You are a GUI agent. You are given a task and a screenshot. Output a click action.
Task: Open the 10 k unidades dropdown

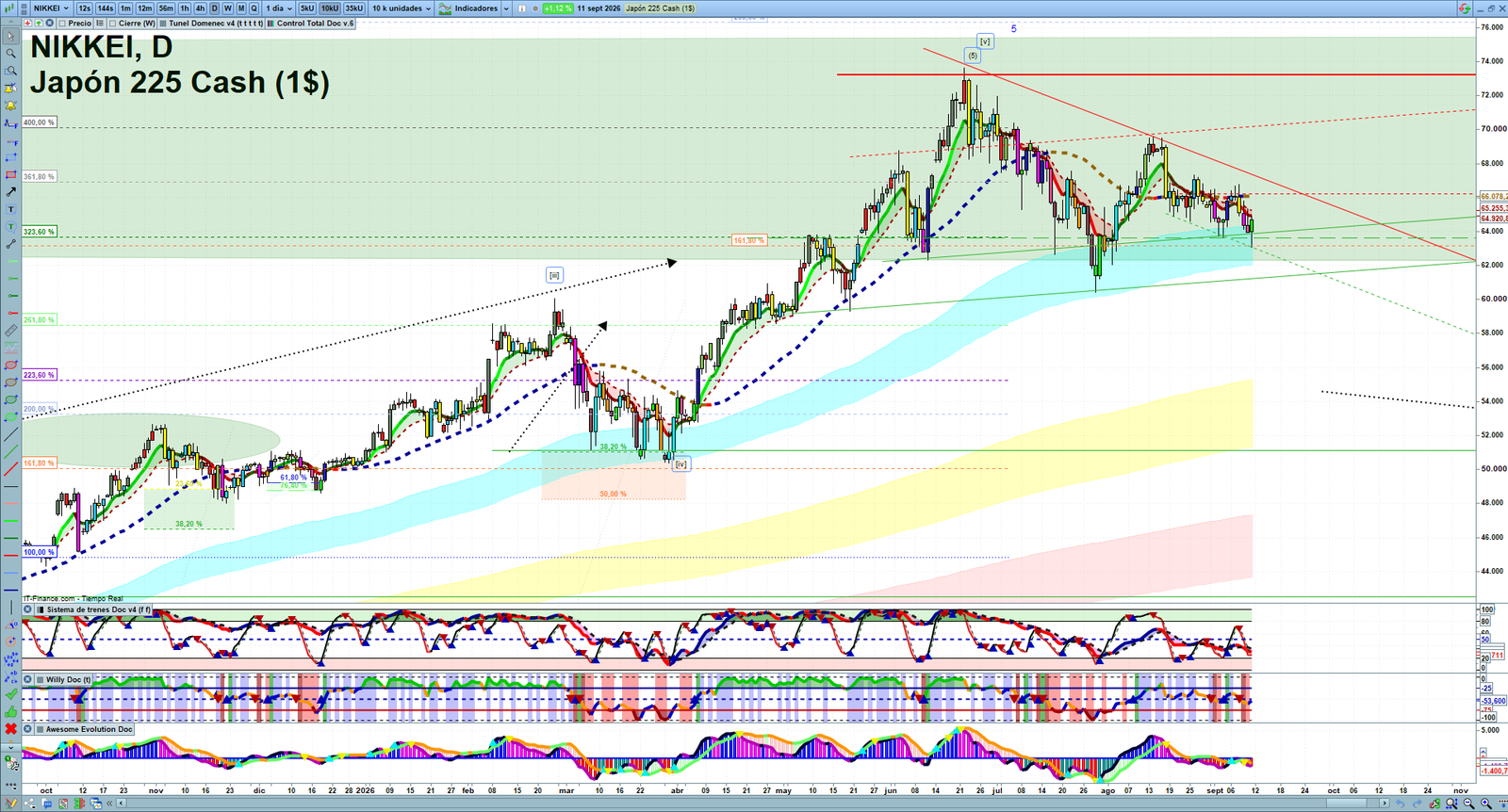coord(401,8)
